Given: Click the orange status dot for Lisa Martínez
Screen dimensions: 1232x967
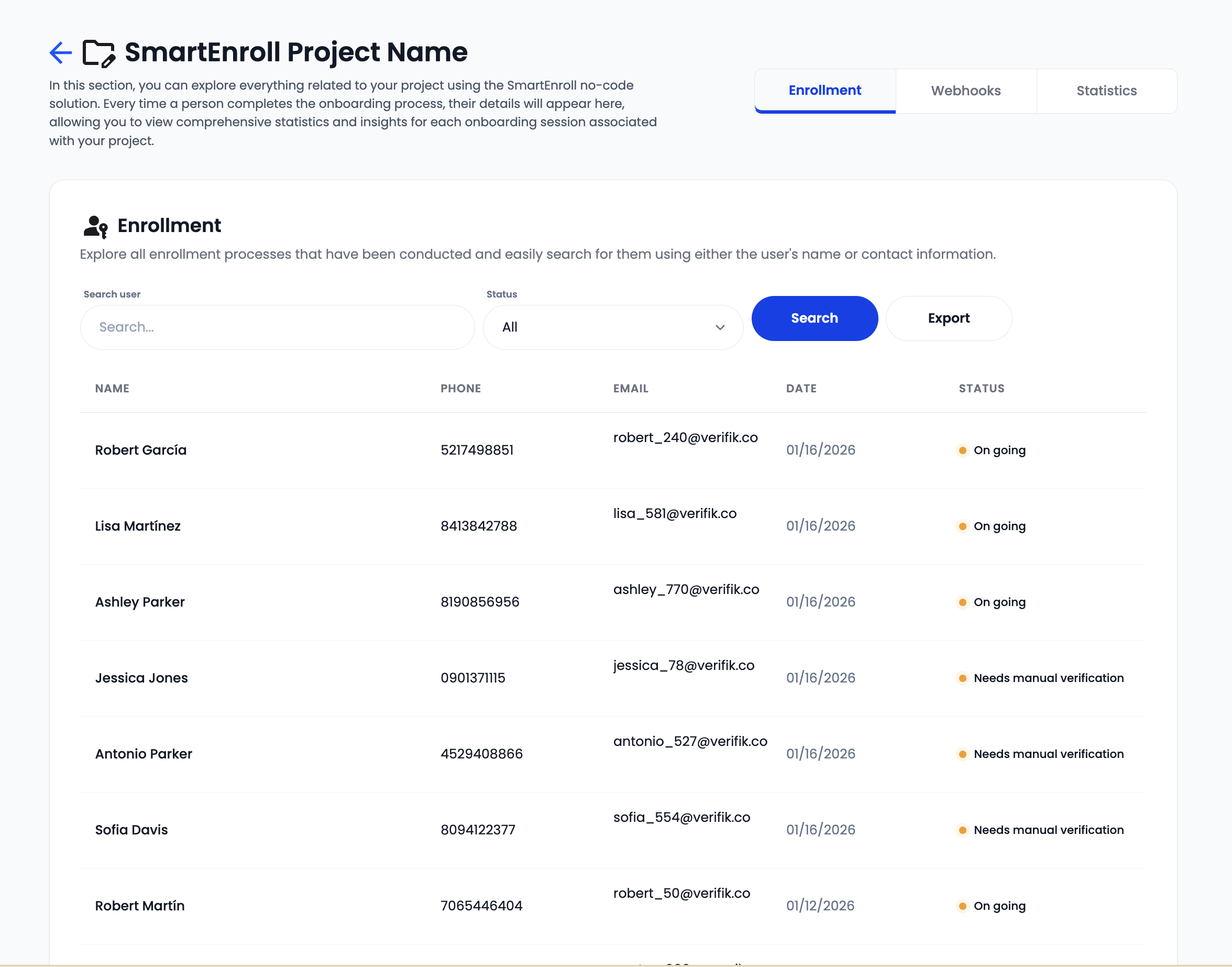Looking at the screenshot, I should [962, 526].
